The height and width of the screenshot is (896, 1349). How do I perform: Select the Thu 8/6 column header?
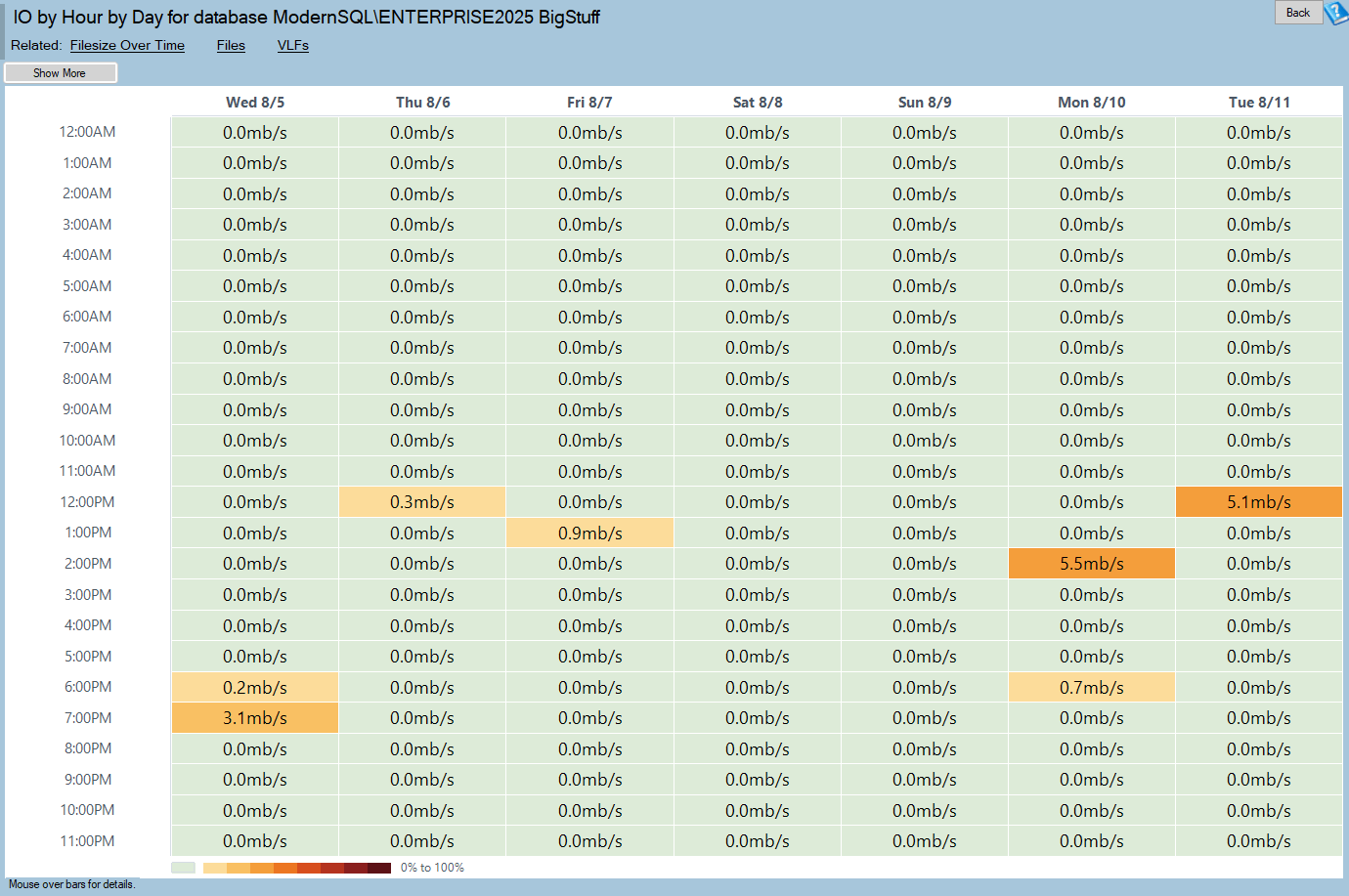pyautogui.click(x=423, y=102)
